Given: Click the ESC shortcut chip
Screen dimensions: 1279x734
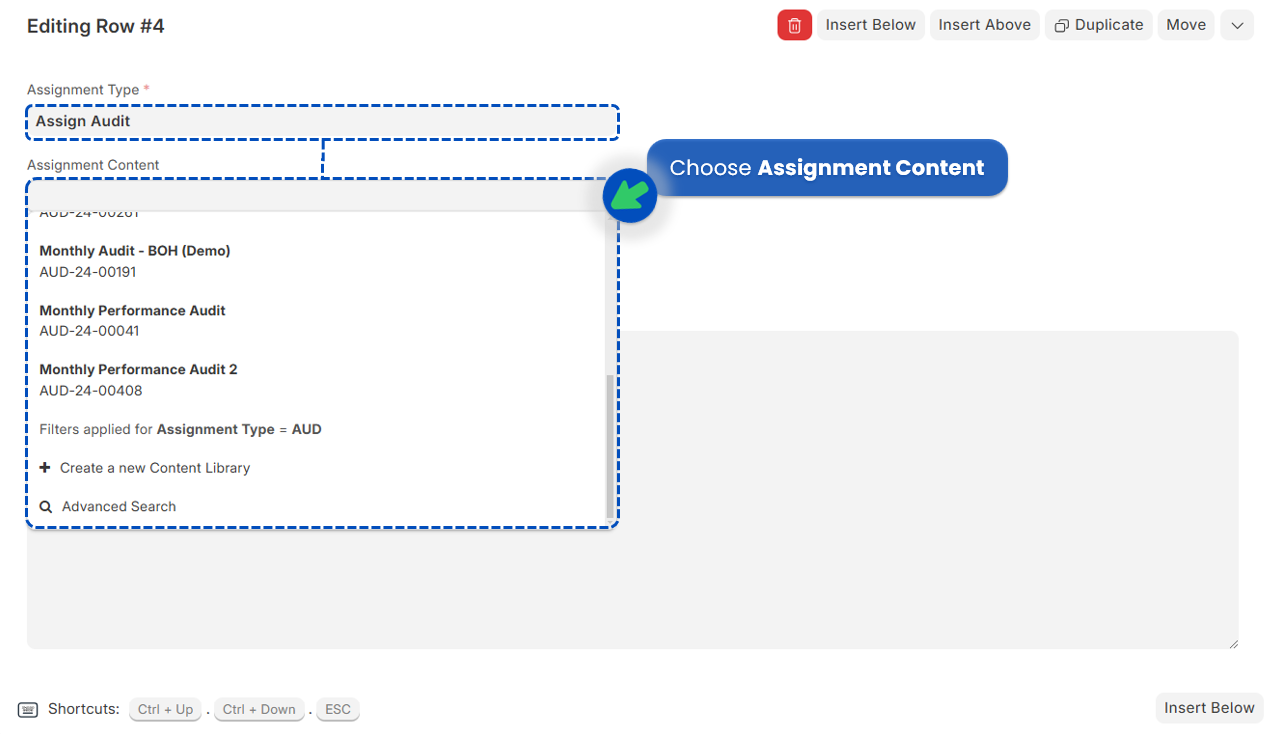Looking at the screenshot, I should pyautogui.click(x=337, y=709).
